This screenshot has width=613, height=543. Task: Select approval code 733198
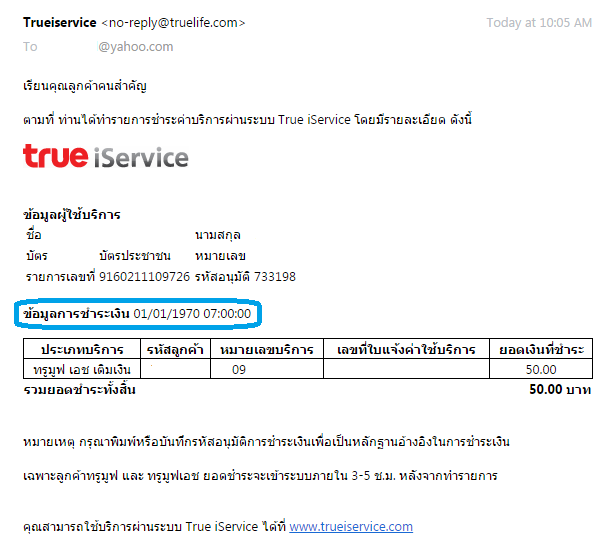point(275,277)
